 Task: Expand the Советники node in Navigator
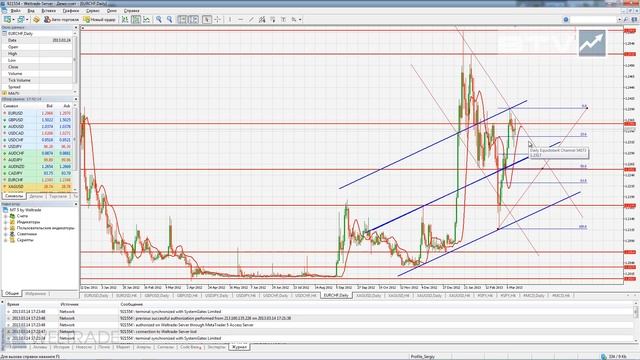pos(6,234)
